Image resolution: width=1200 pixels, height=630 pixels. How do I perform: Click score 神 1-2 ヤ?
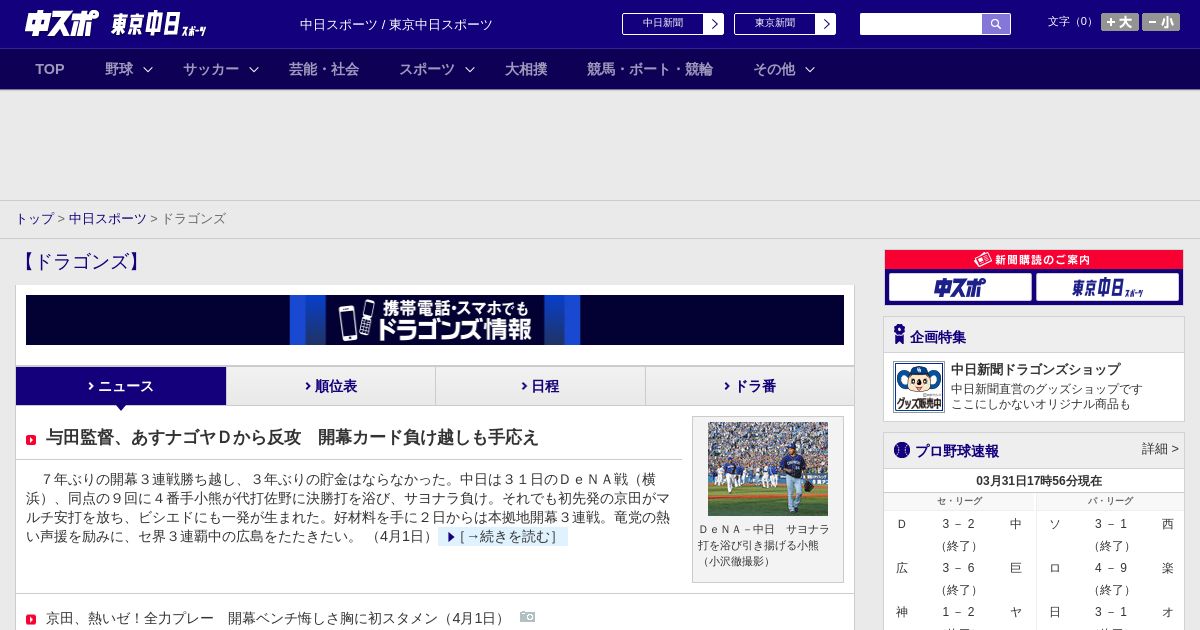tap(959, 612)
